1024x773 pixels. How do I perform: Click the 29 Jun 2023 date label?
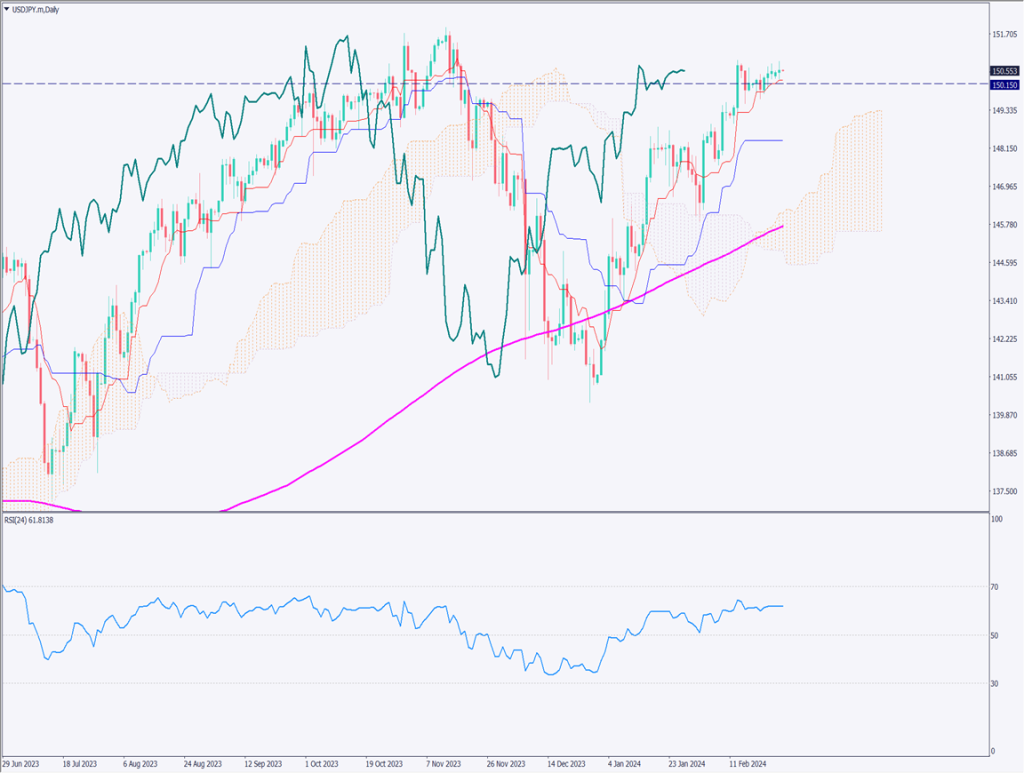click(x=21, y=762)
